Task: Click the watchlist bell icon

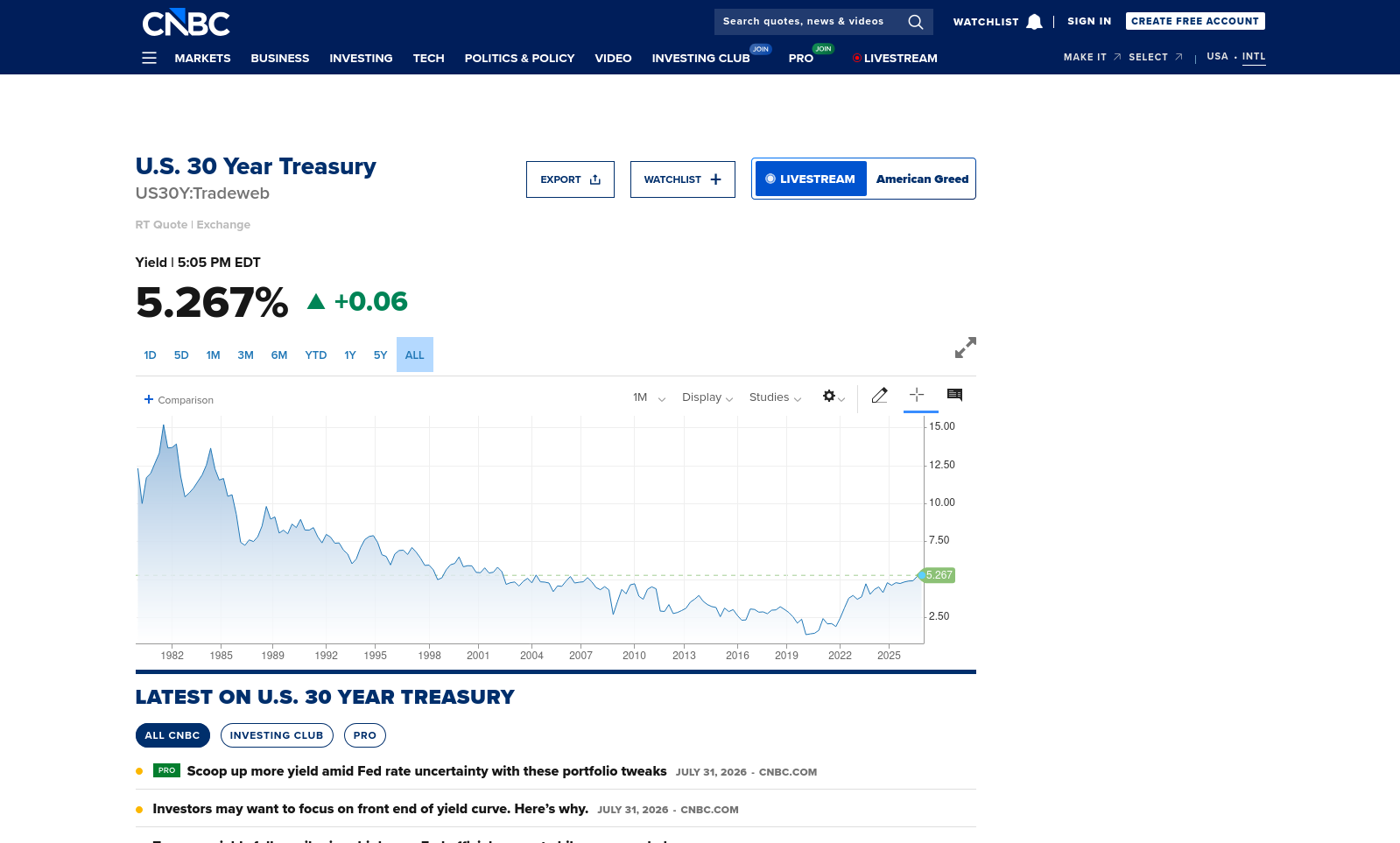Action: (1034, 22)
